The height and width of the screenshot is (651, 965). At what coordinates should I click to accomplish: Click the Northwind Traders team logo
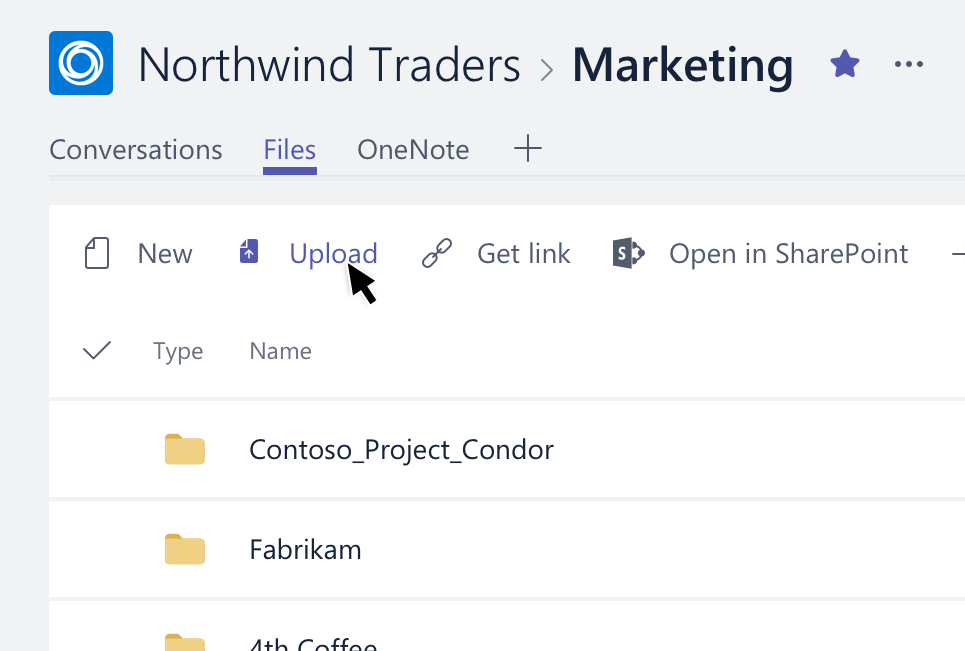(x=81, y=63)
